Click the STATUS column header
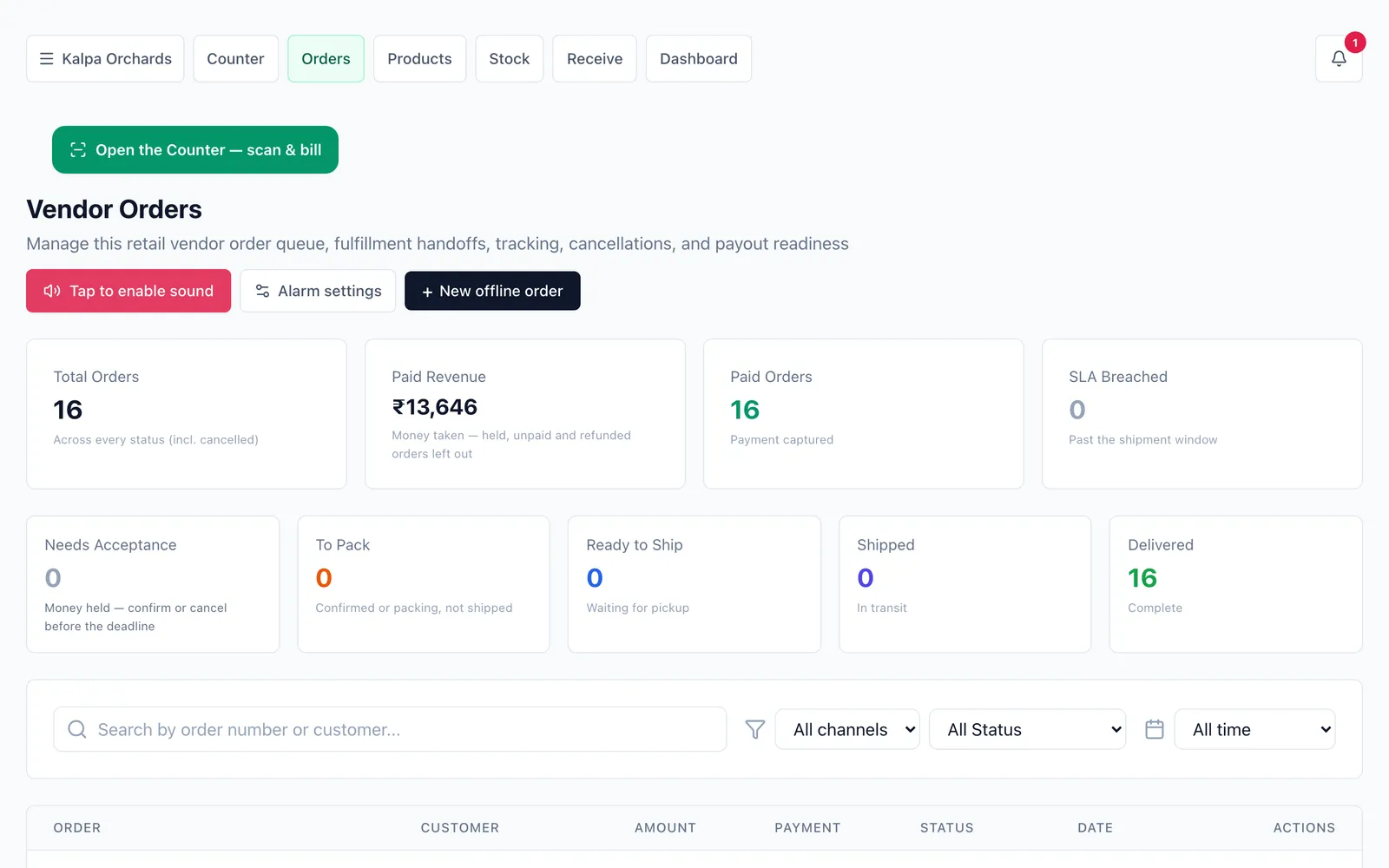The image size is (1389, 868). (947, 828)
